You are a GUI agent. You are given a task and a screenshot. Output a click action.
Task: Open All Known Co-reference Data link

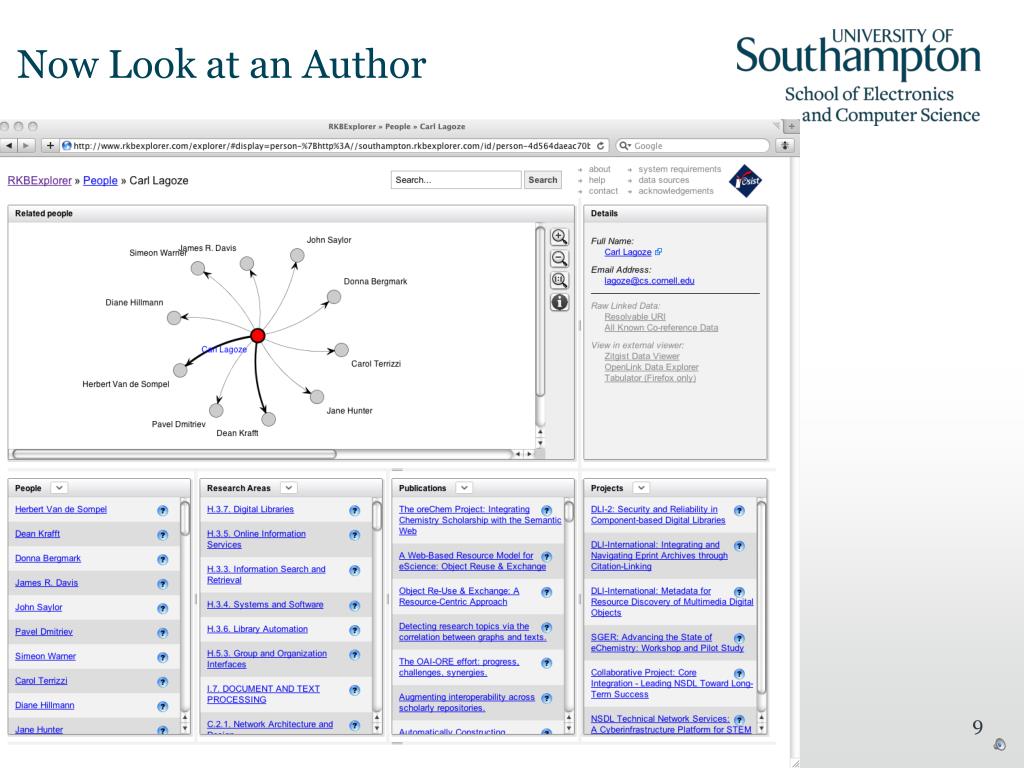tap(661, 328)
